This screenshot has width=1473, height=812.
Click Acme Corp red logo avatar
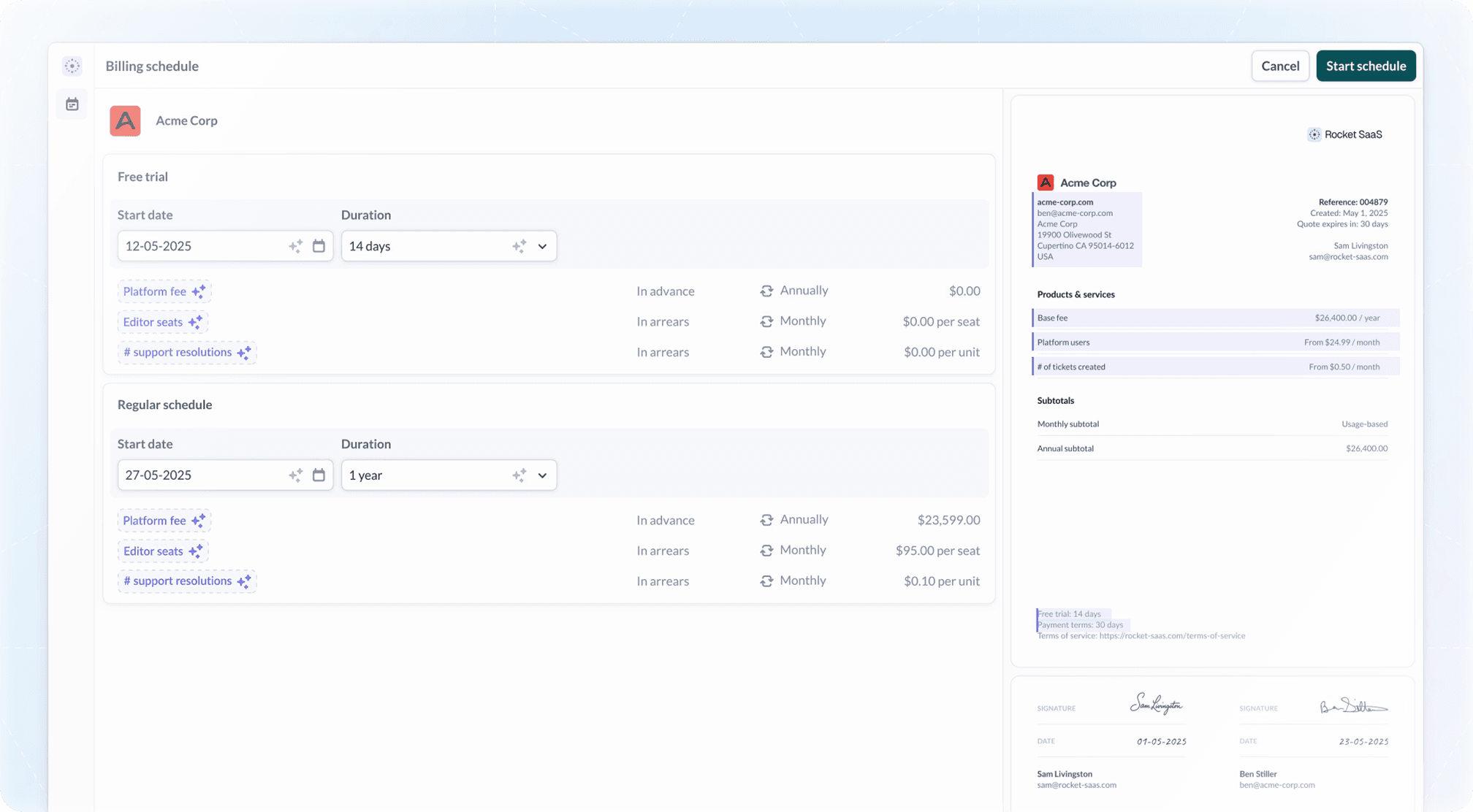(x=125, y=120)
